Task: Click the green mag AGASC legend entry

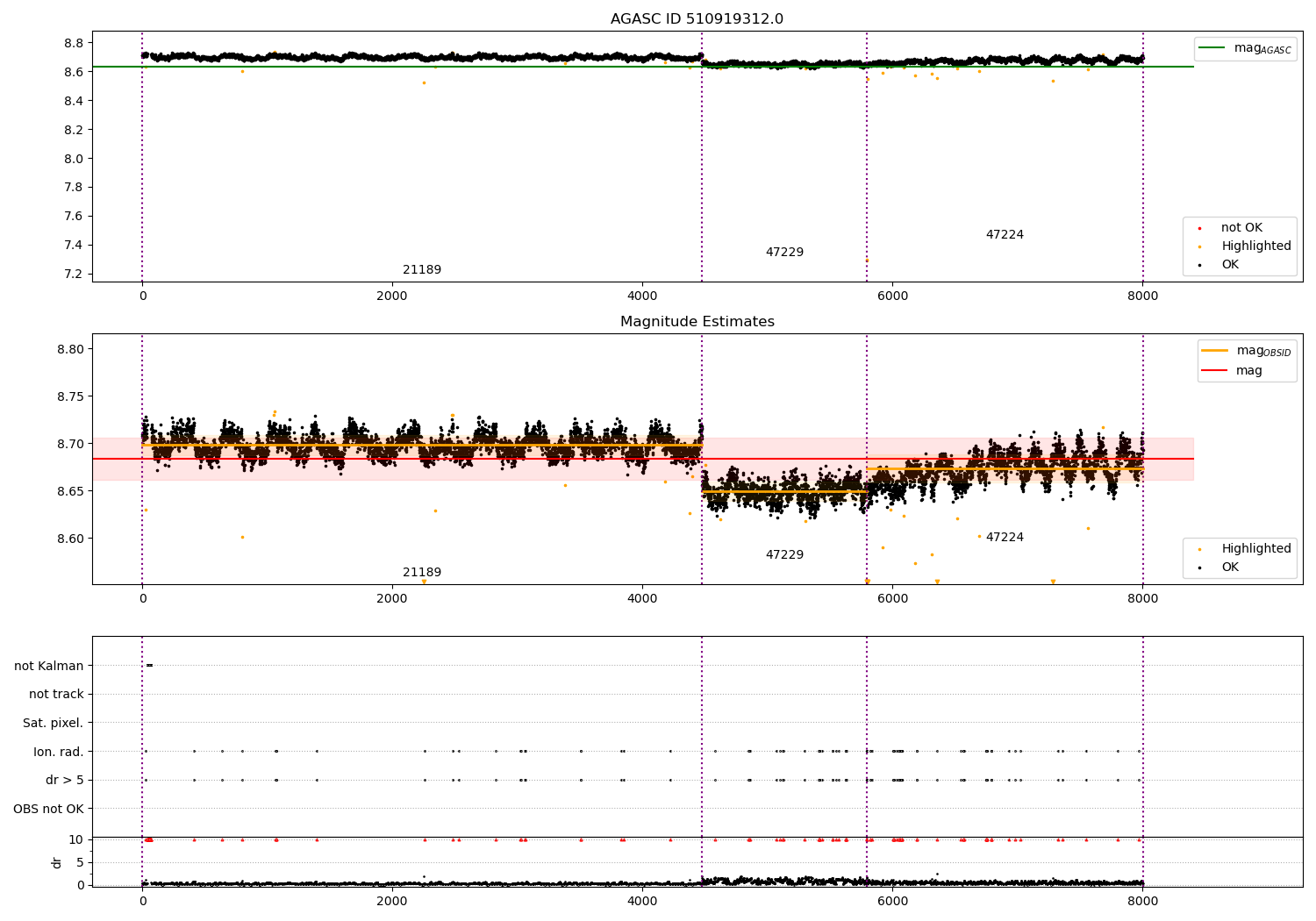Action: (x=1245, y=48)
